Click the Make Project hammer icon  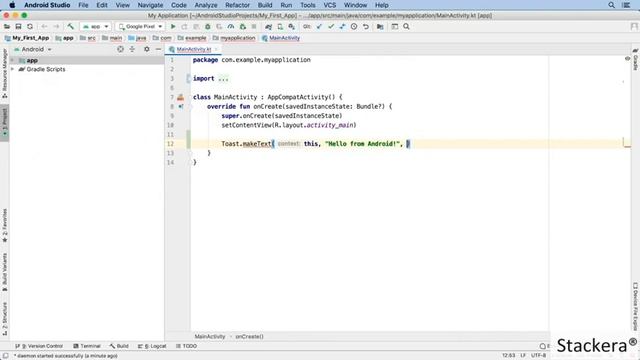click(70, 27)
